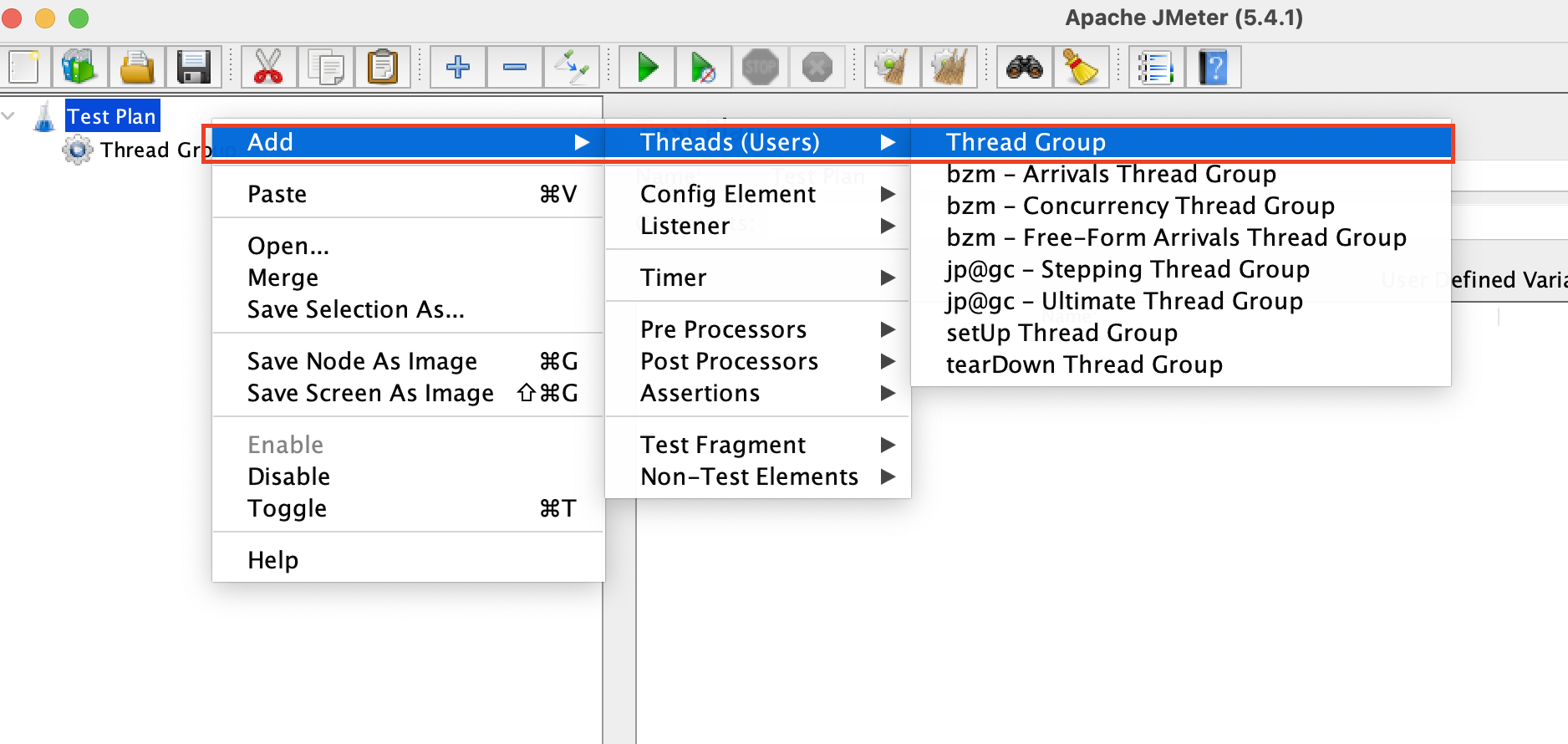Click the Stop test icon

coord(761,67)
